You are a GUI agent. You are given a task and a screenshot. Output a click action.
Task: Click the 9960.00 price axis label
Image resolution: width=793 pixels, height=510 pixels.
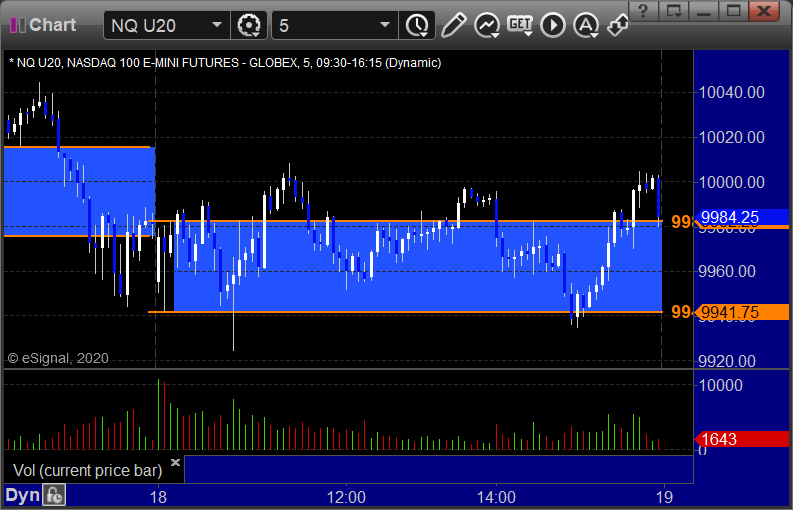pos(728,271)
